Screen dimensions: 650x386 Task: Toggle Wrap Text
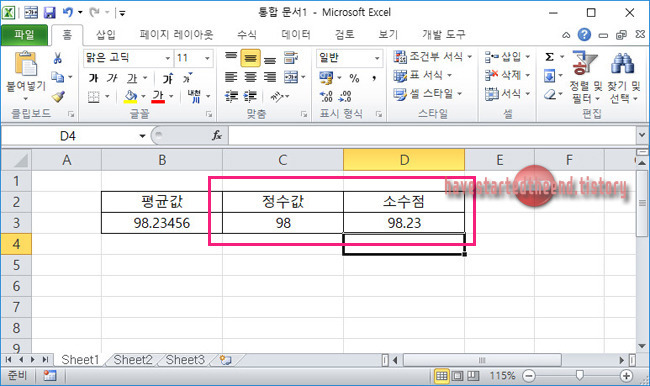coord(291,58)
